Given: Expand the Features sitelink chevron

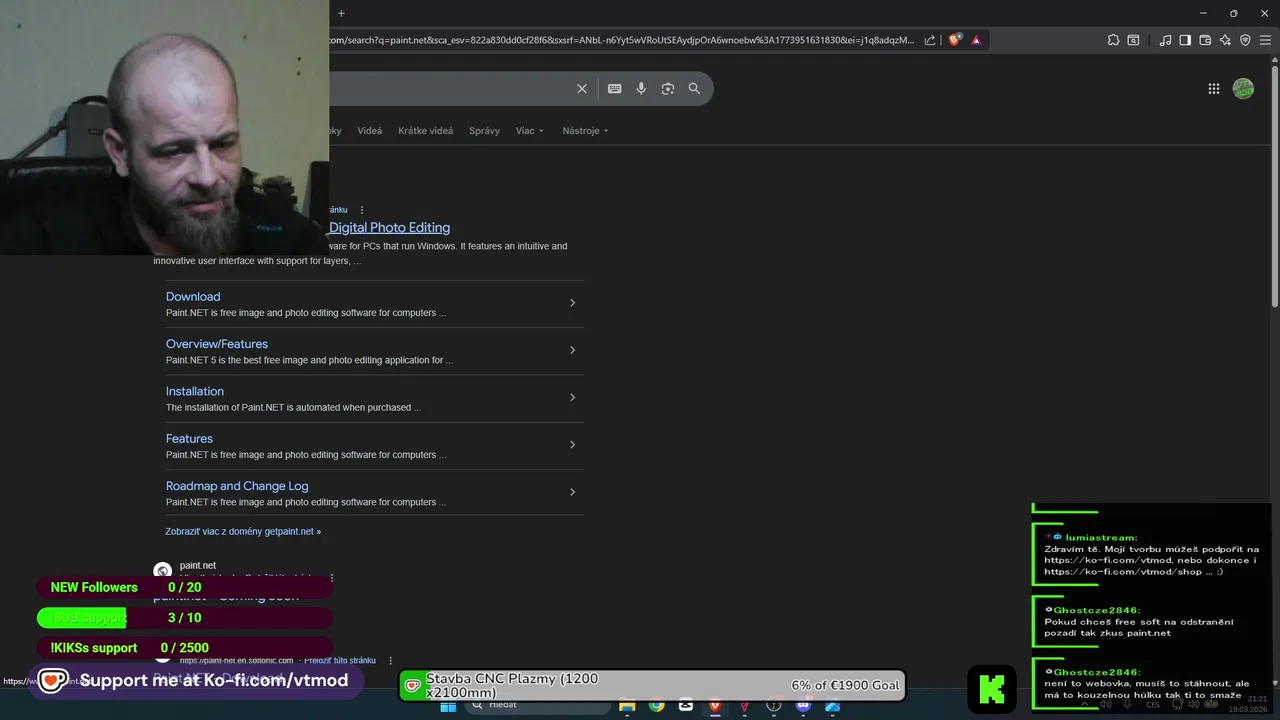Looking at the screenshot, I should point(572,445).
